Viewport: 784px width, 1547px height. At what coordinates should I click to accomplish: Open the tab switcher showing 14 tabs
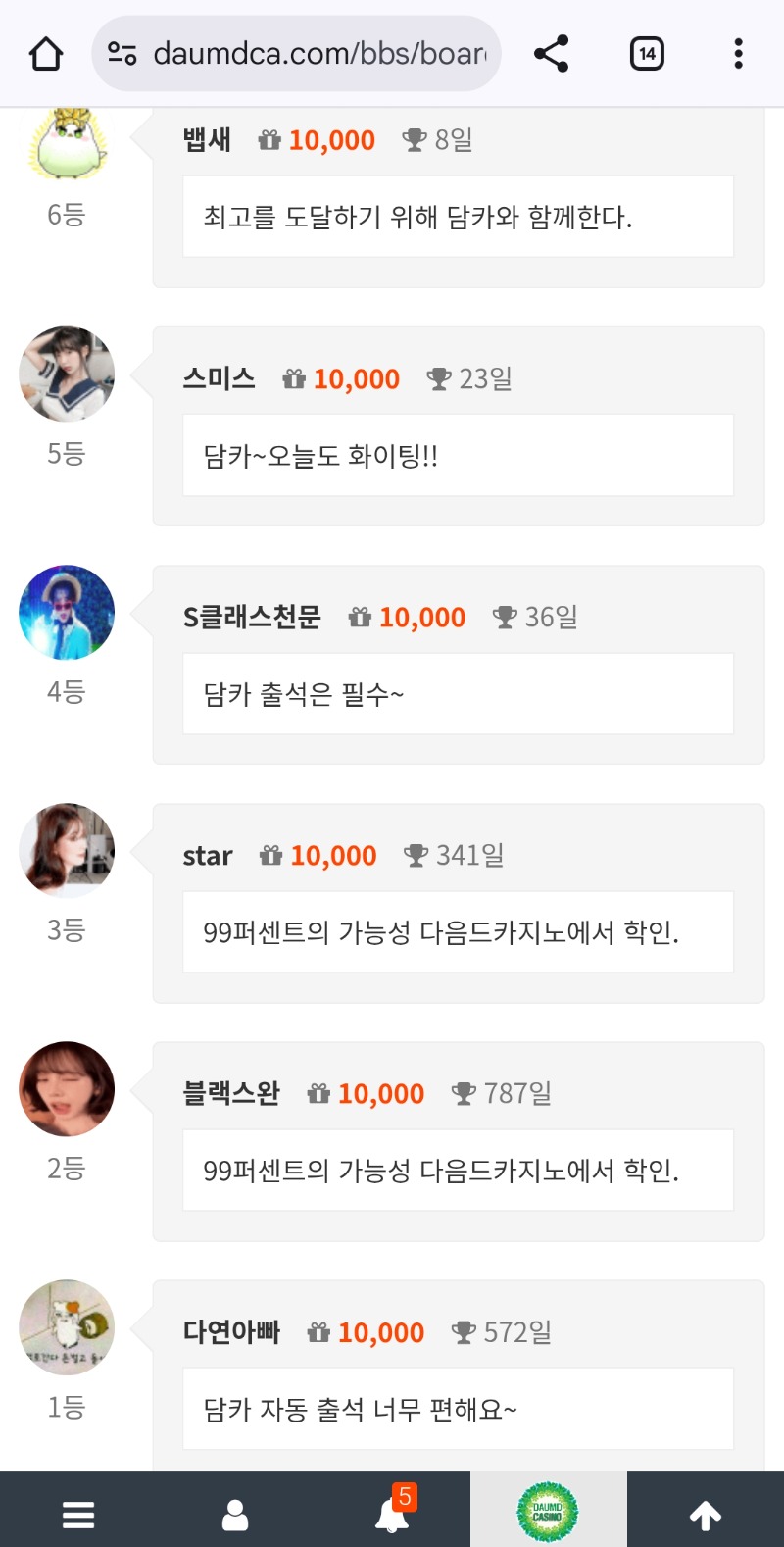647,54
